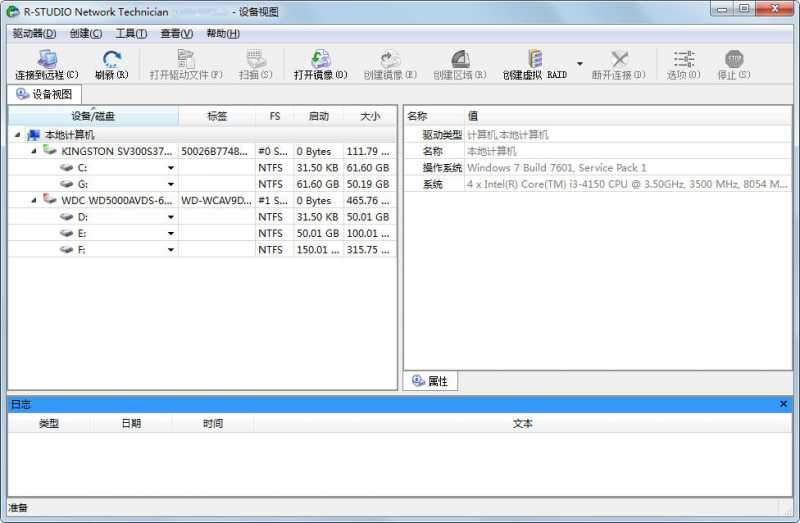Click the Disconnect (断开连接) toolbar icon
Screen dimensions: 800x523
tap(619, 59)
